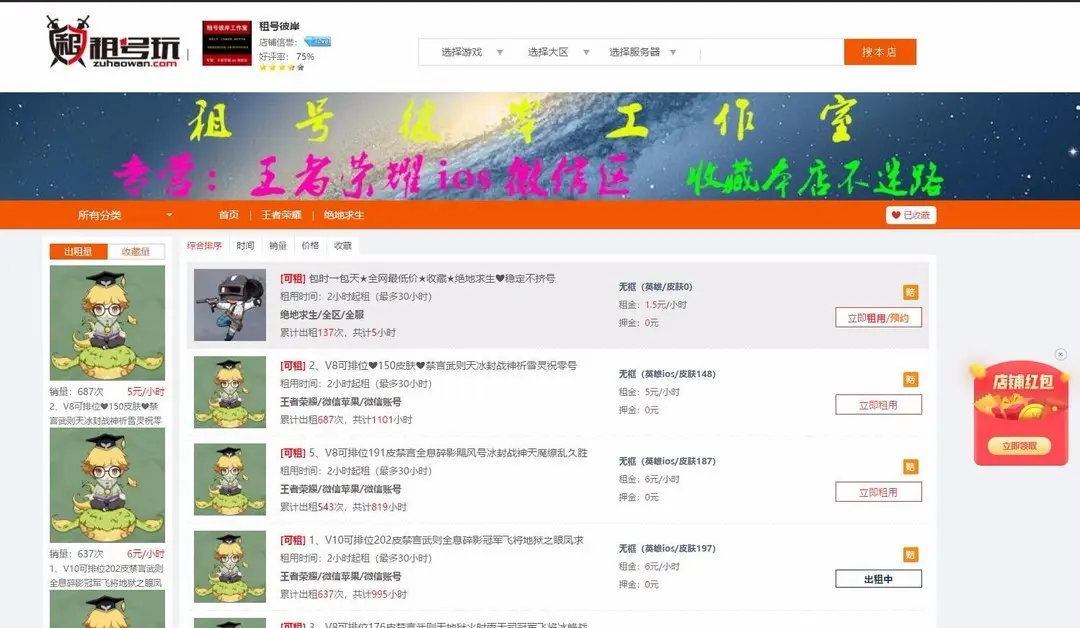Click the 立即领取 red packet button

(1019, 446)
